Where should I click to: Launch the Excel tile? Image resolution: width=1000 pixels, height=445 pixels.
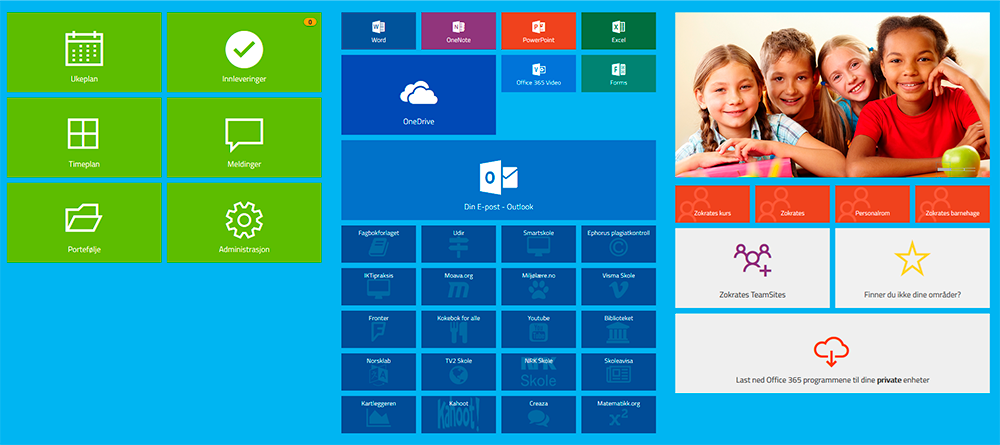(619, 31)
